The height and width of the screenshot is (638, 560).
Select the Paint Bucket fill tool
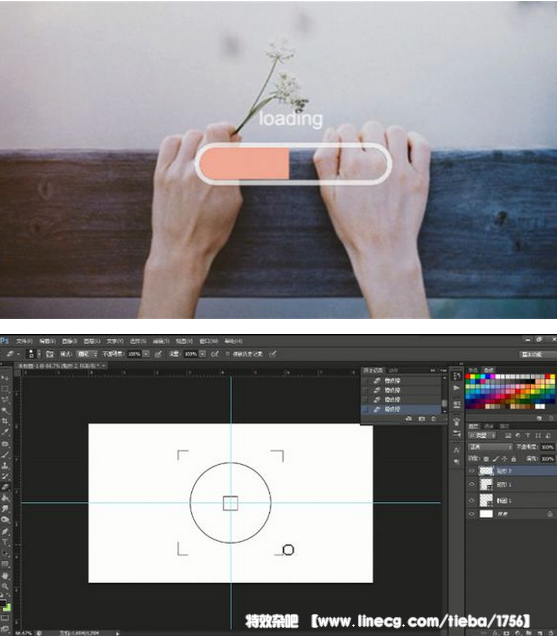pos(5,498)
